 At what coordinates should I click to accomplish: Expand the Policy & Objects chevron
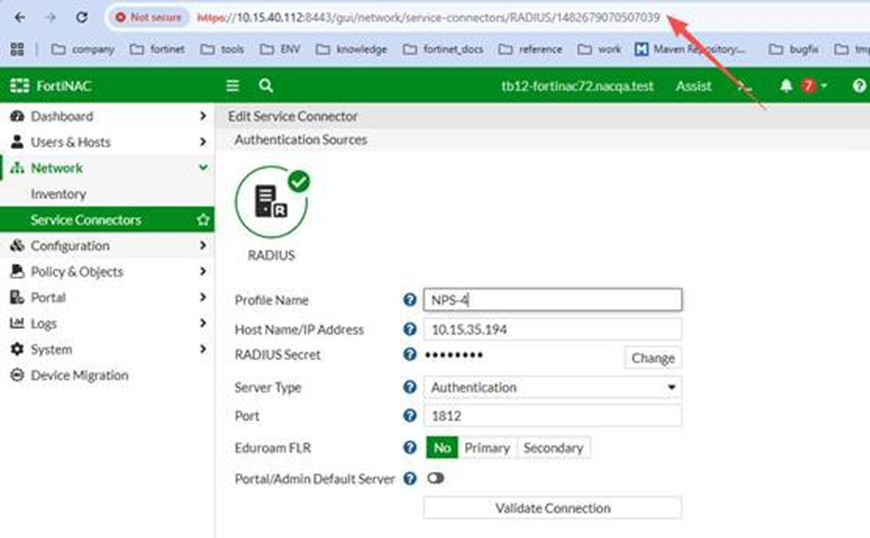203,271
